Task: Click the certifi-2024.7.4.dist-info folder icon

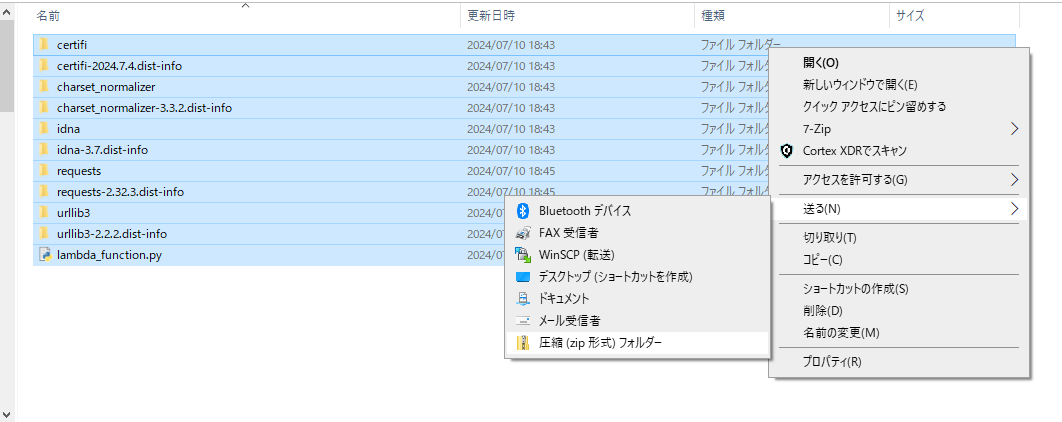Action: pos(45,66)
